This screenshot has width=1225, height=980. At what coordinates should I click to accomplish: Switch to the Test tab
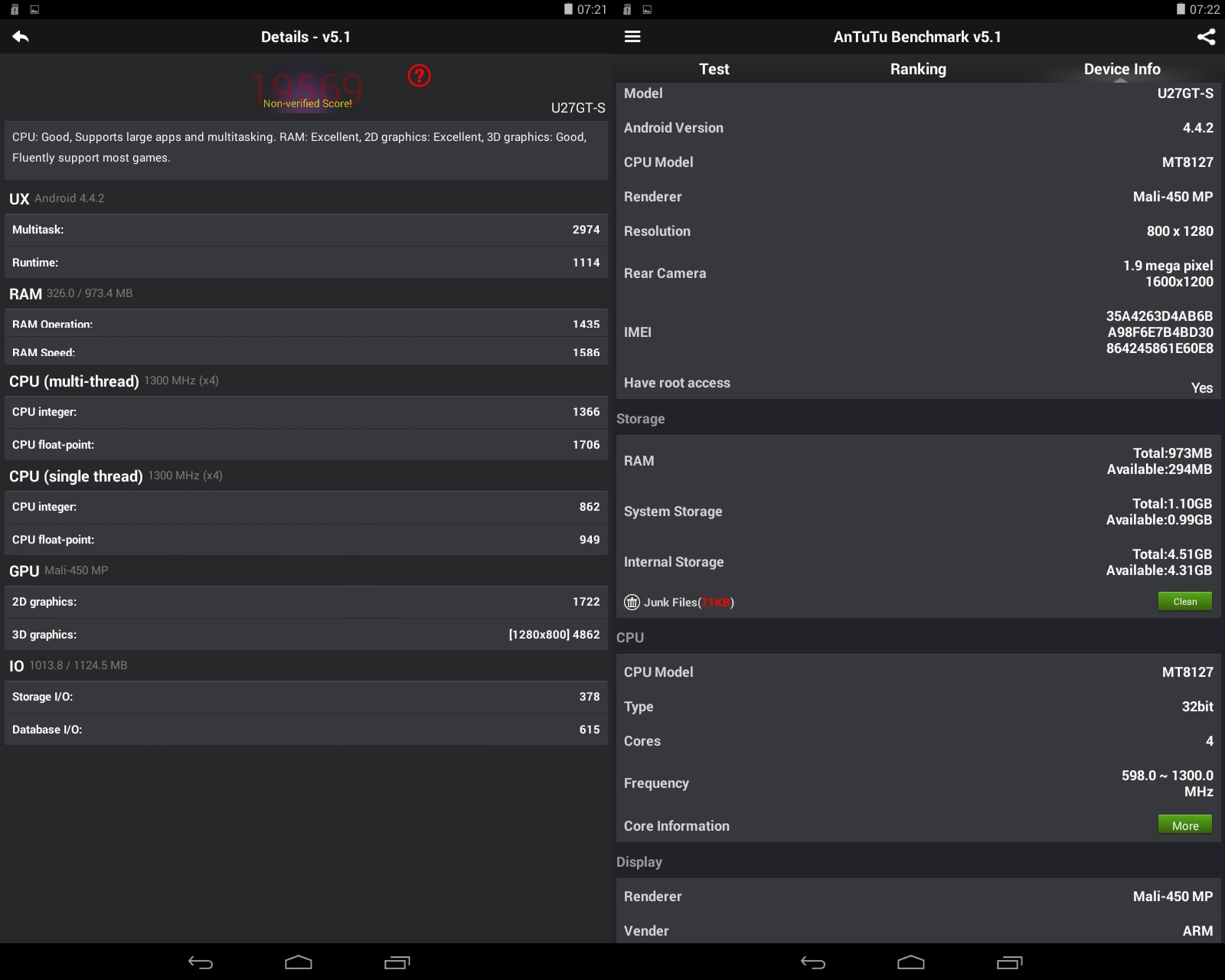[714, 69]
